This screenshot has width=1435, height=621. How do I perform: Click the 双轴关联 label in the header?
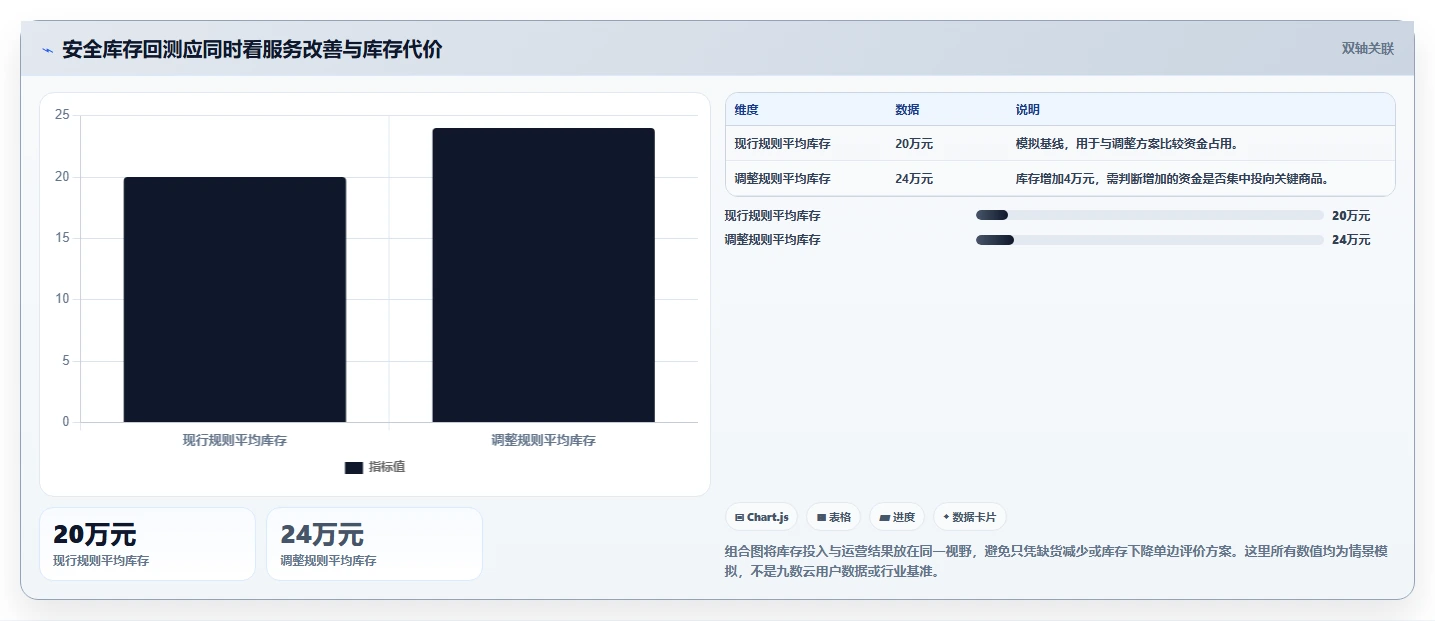click(x=1367, y=48)
